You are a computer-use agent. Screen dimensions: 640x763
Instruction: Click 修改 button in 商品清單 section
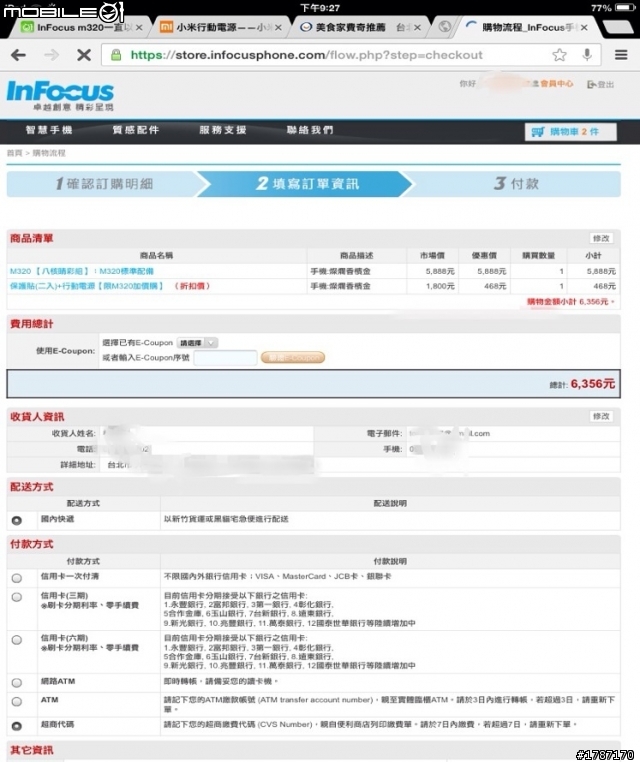click(601, 238)
